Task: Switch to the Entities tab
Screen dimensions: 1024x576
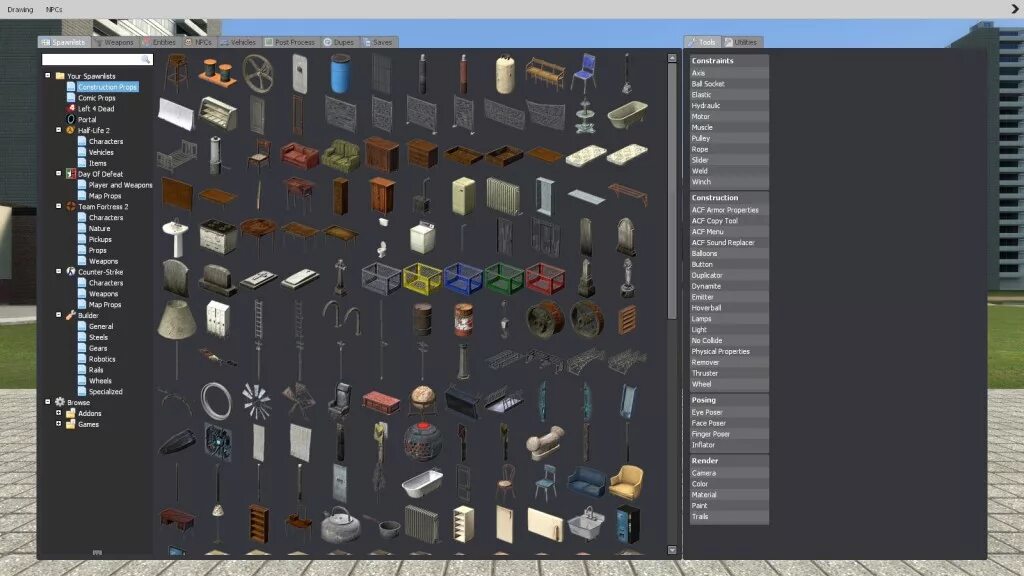Action: 159,42
